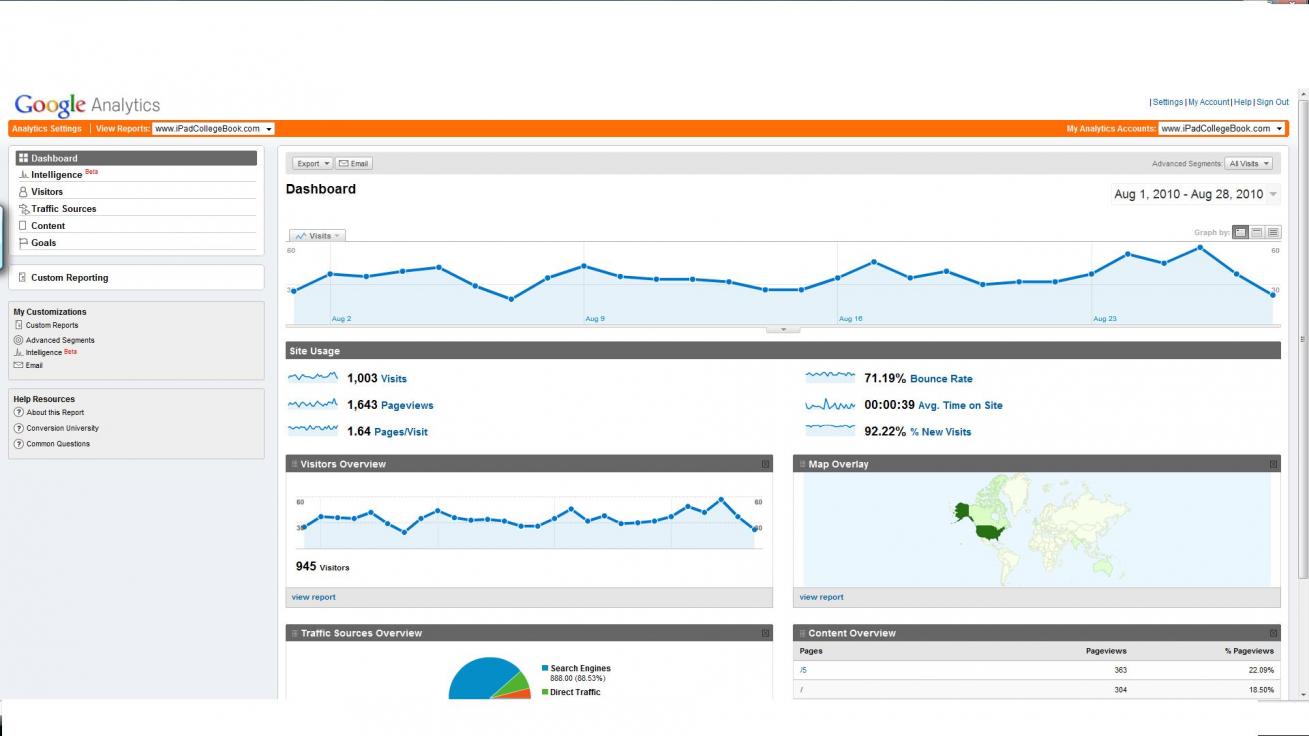Click the Pageviews link in Site Usage

coord(407,405)
